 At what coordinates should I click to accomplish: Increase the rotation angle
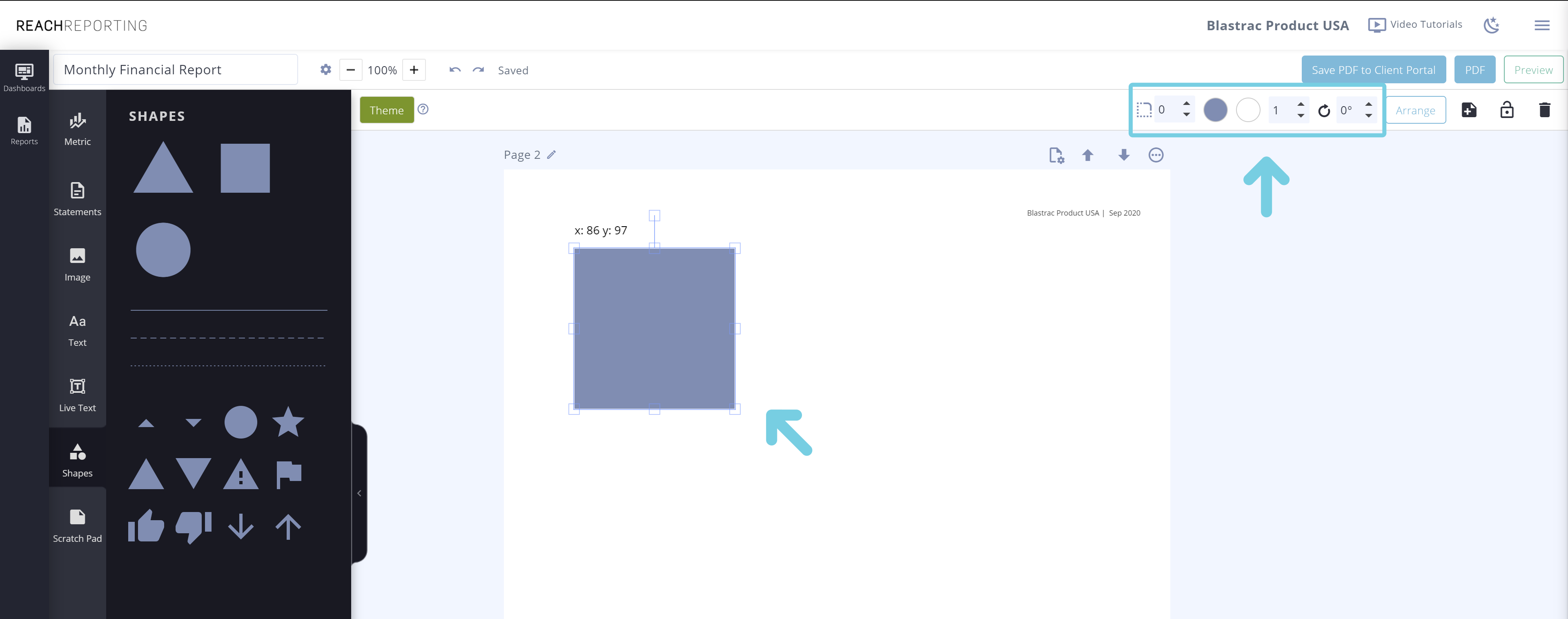click(x=1369, y=104)
